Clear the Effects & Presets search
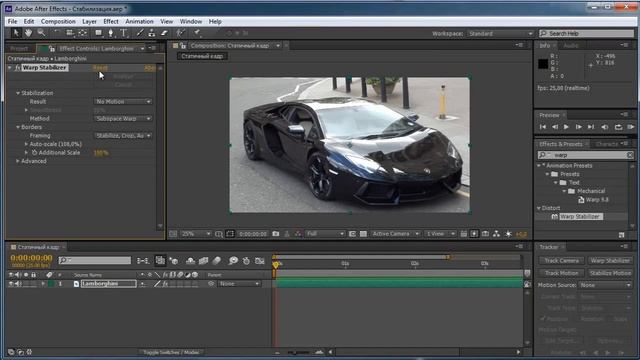 pyautogui.click(x=630, y=155)
